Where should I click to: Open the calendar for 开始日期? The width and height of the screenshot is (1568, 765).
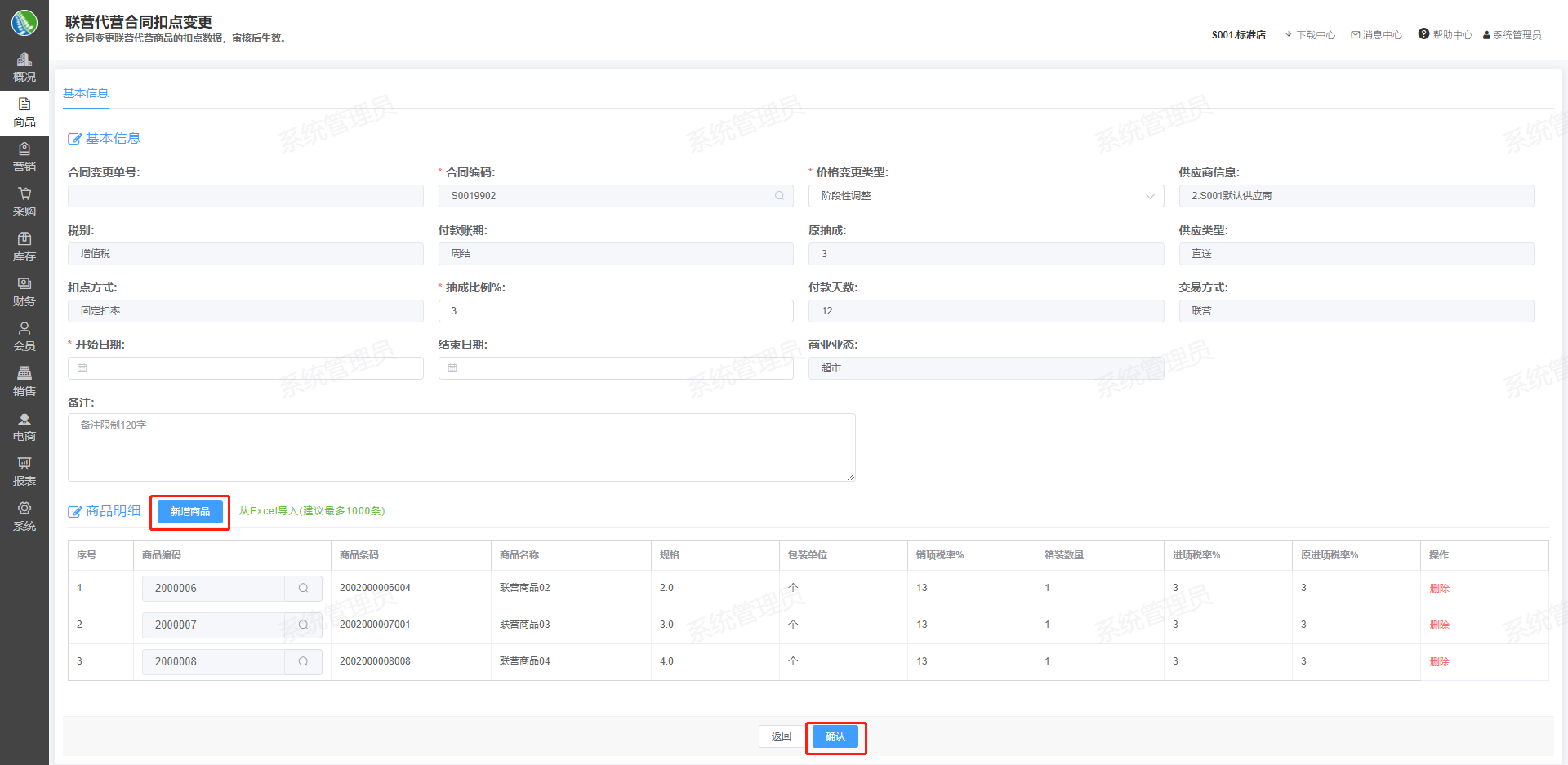click(x=82, y=368)
